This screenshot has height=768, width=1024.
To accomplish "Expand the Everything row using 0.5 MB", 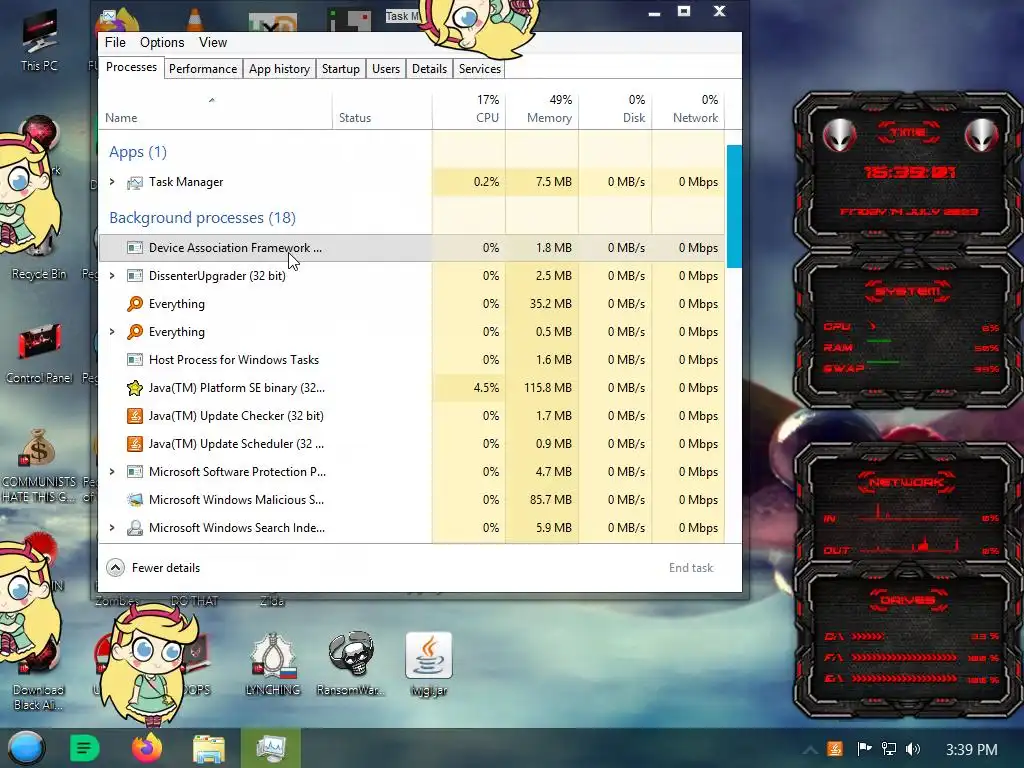I will [x=112, y=332].
